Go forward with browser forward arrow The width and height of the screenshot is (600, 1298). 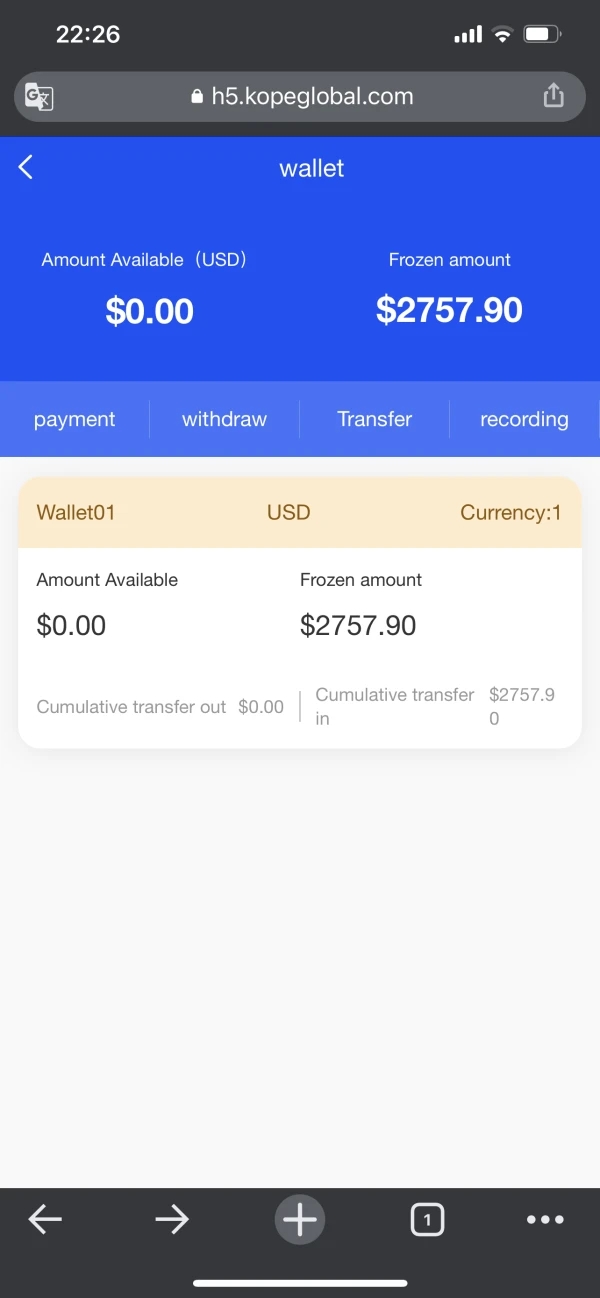(x=172, y=1219)
